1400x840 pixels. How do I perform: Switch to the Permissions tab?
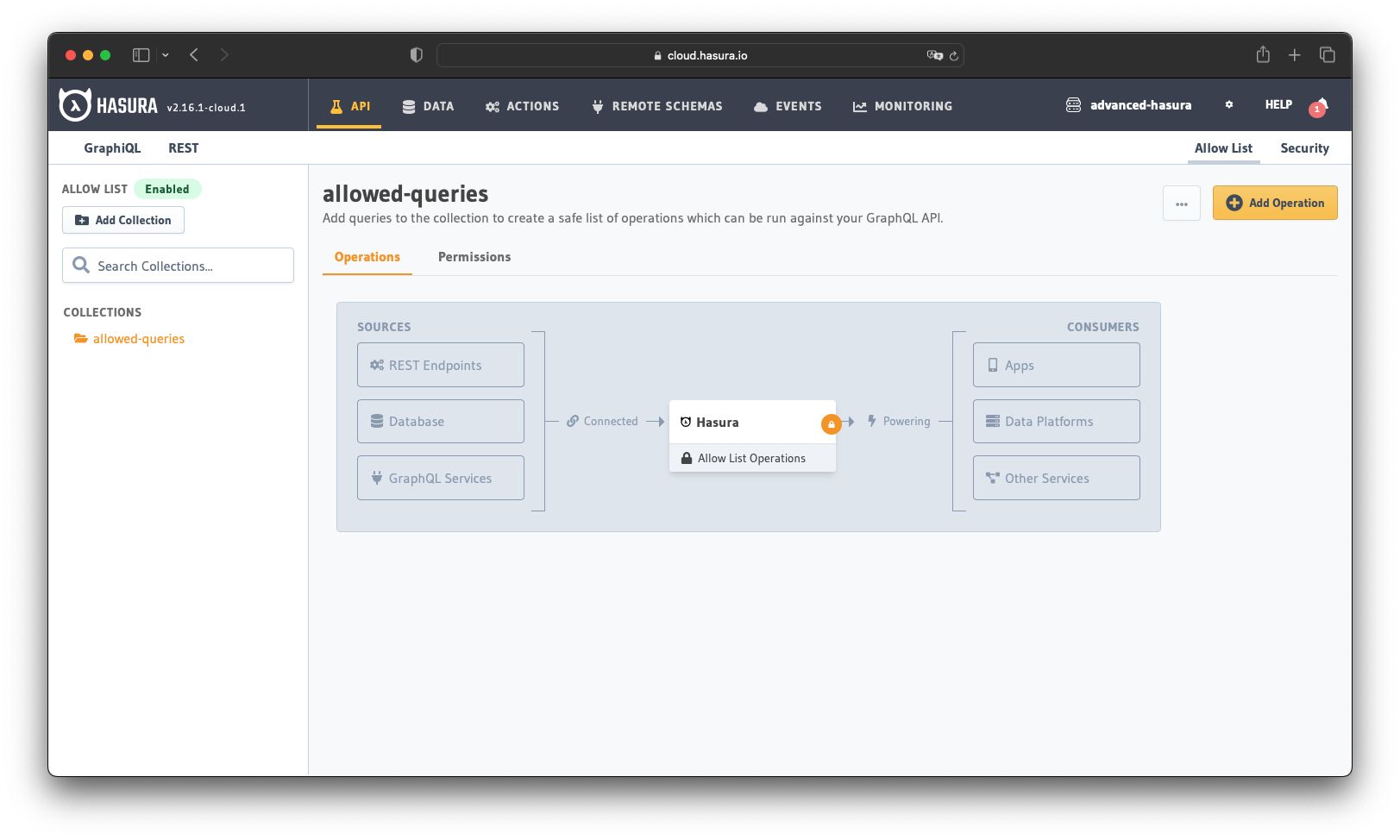coord(474,257)
